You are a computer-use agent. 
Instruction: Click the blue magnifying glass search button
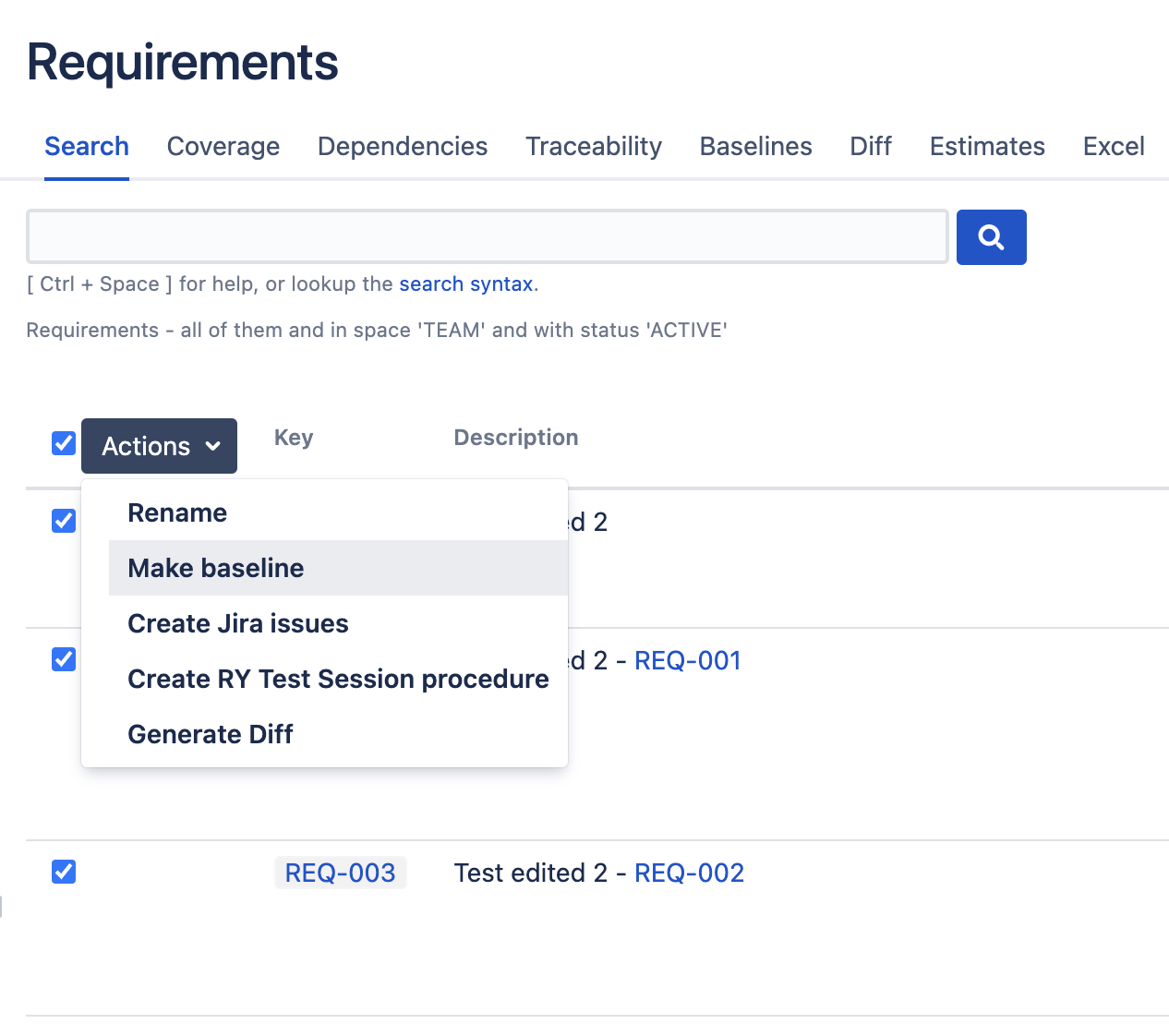pyautogui.click(x=991, y=237)
